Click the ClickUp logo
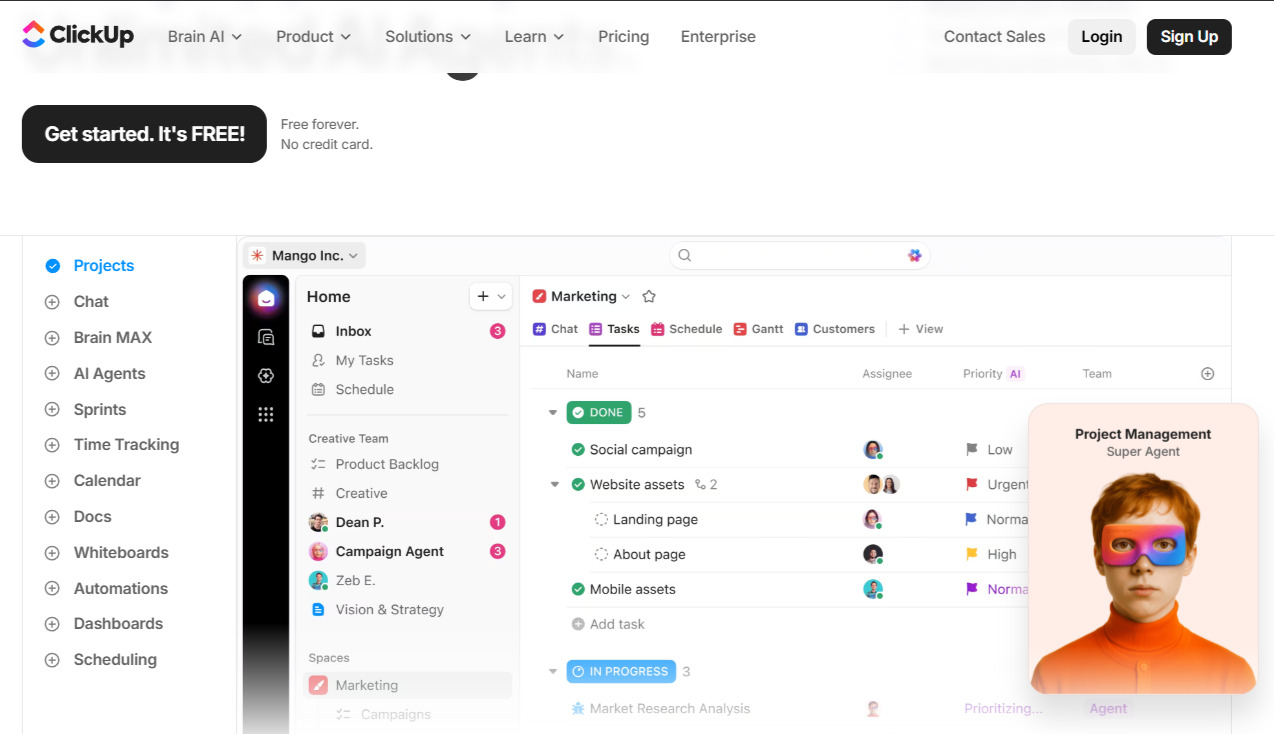The height and width of the screenshot is (734, 1274). (x=77, y=36)
